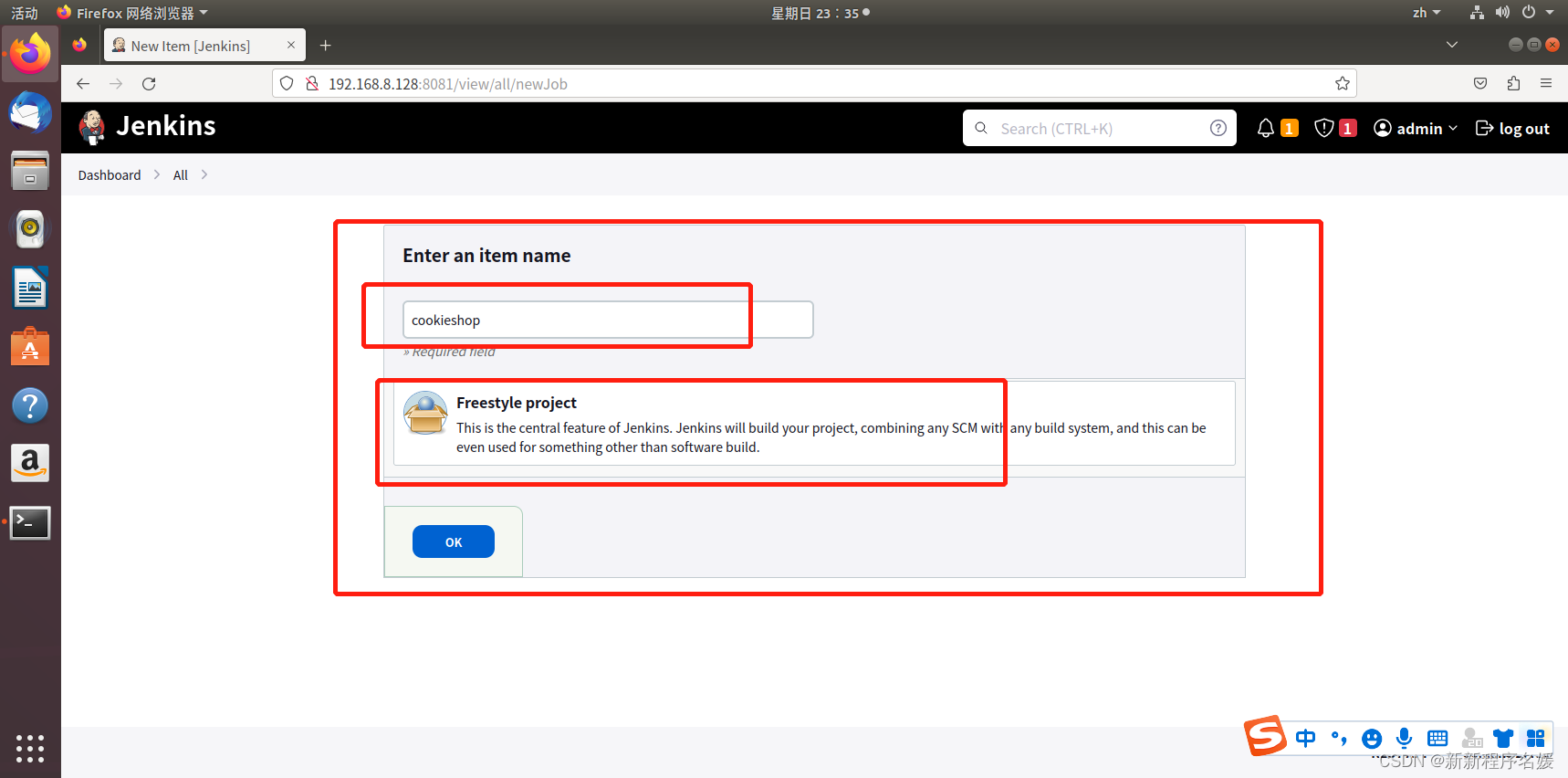This screenshot has width=1568, height=778.
Task: Open the security shield warnings icon
Action: [1324, 129]
